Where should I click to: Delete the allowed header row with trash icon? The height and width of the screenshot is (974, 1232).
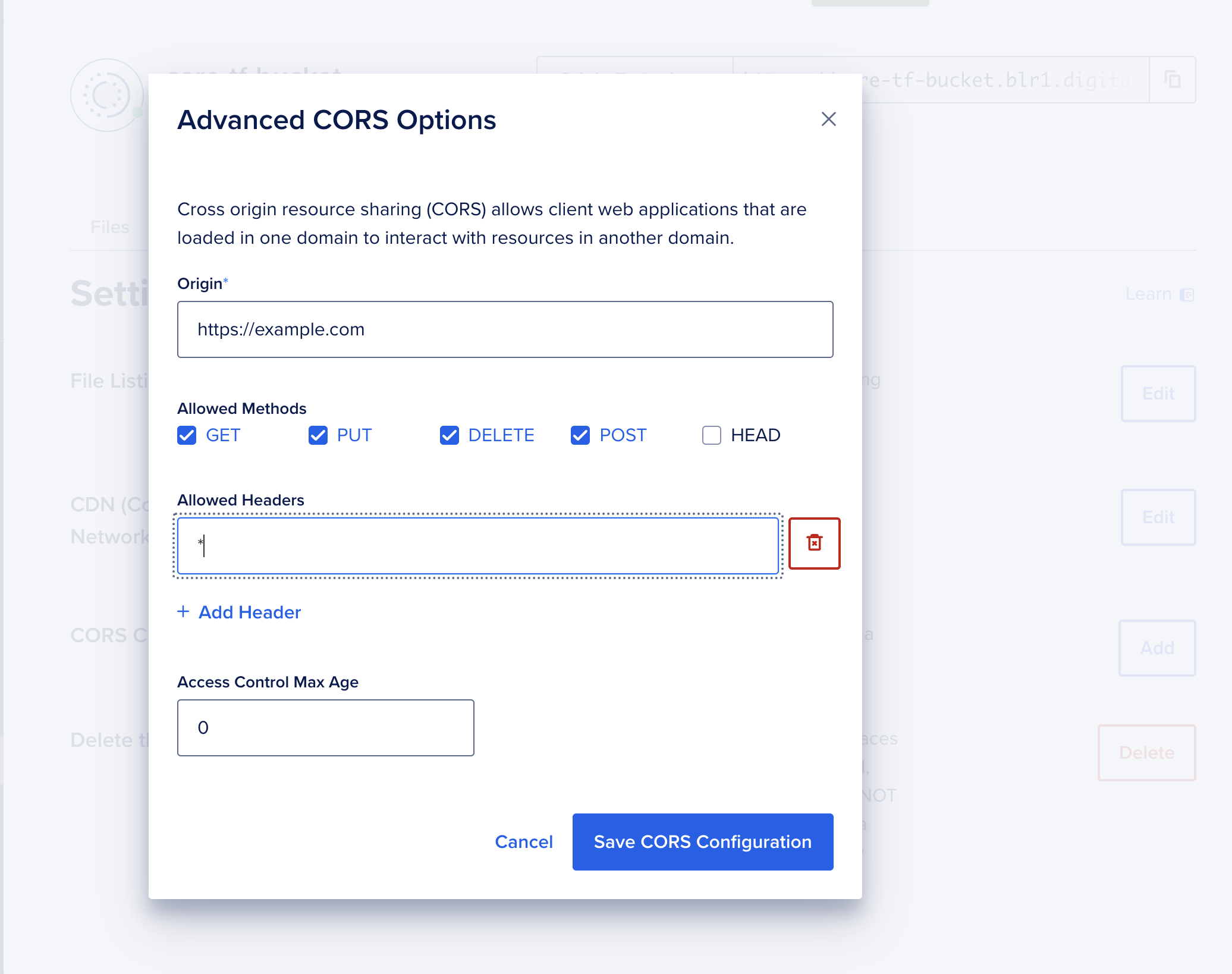[x=814, y=543]
